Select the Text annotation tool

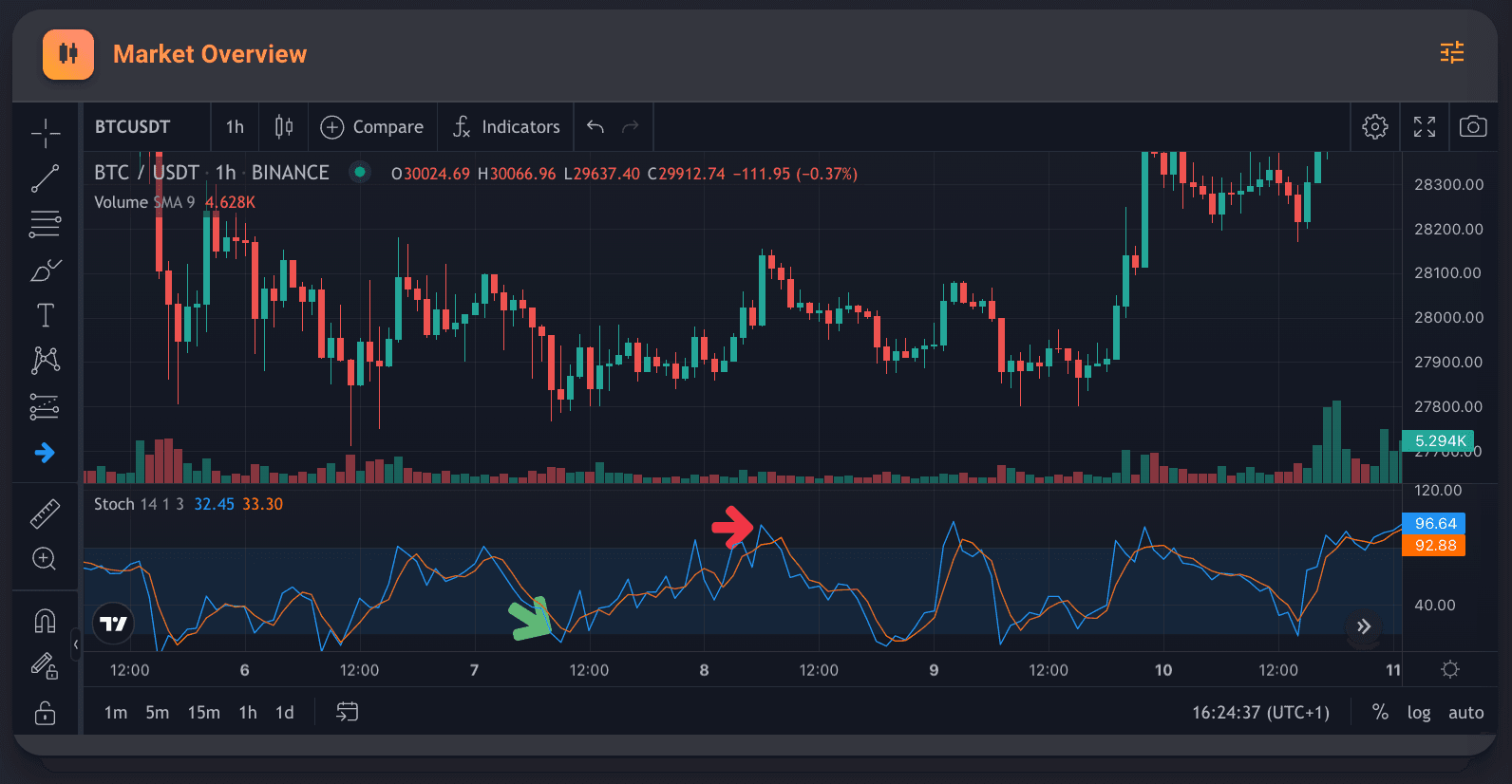click(45, 315)
